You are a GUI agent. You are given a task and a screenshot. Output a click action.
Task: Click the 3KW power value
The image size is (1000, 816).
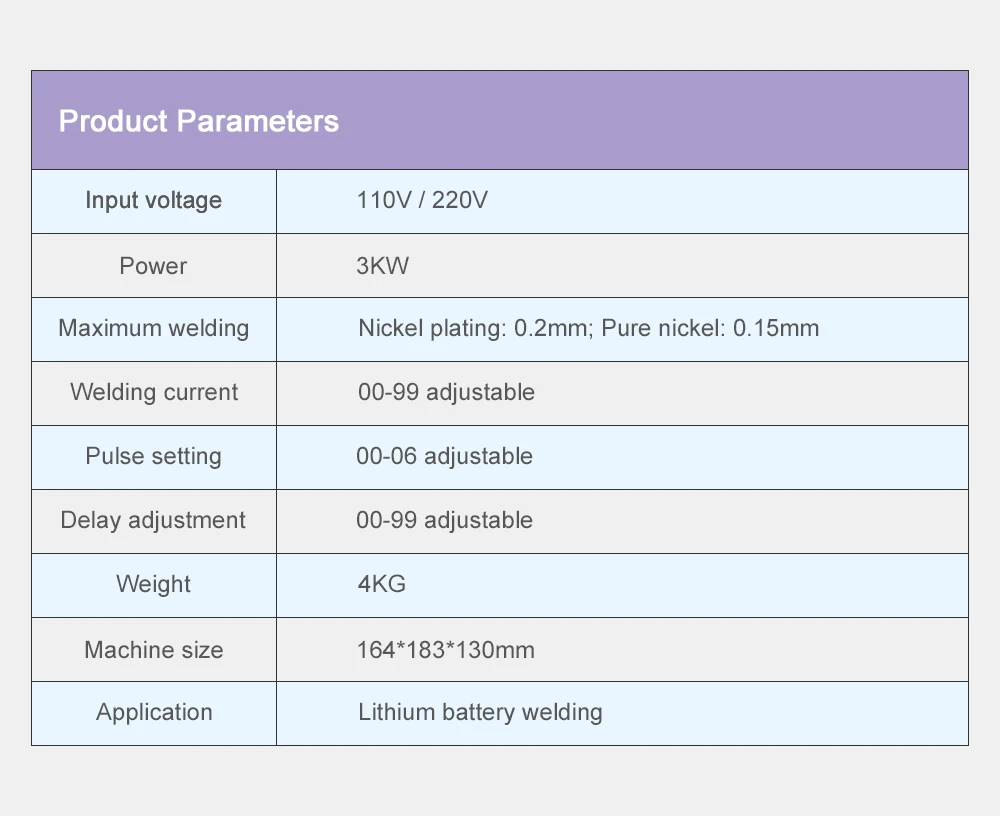click(x=382, y=266)
